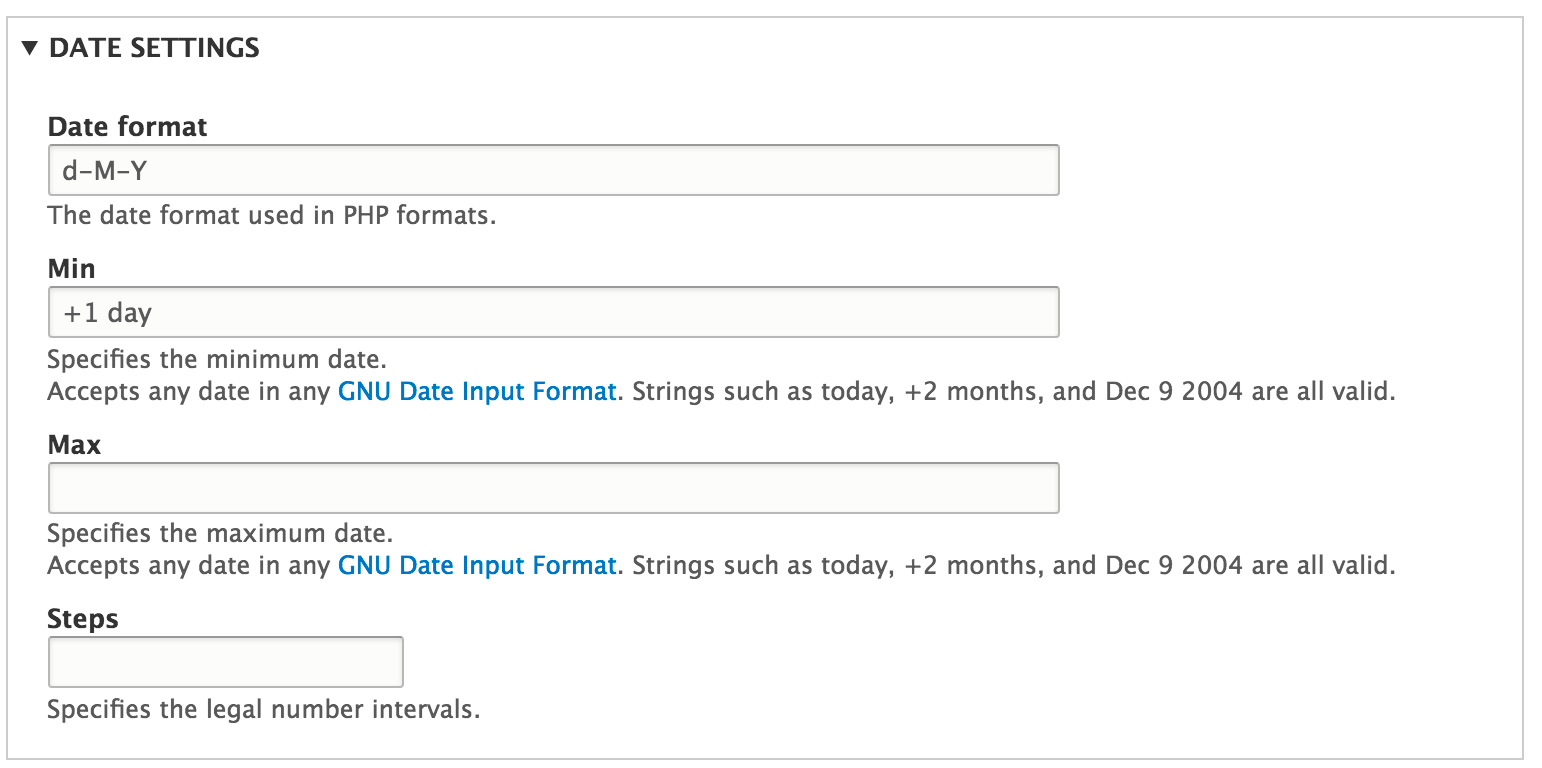Open GNU Date Input Format link under Min
The image size is (1542, 768).
tap(476, 391)
